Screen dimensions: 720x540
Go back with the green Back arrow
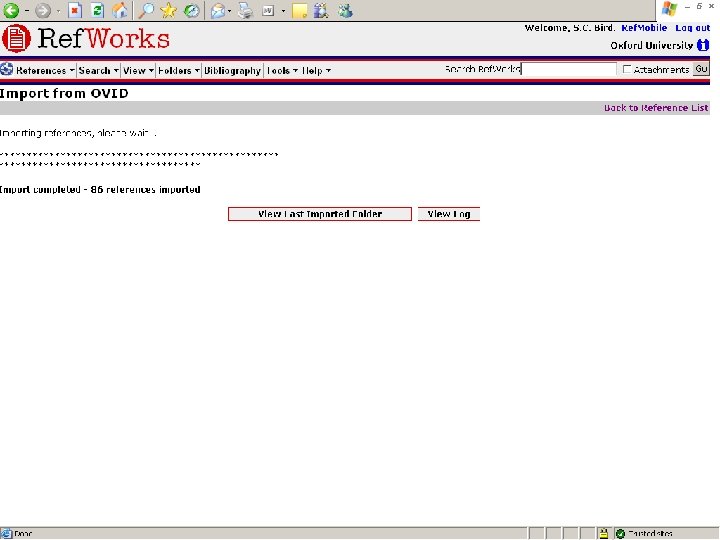point(11,10)
